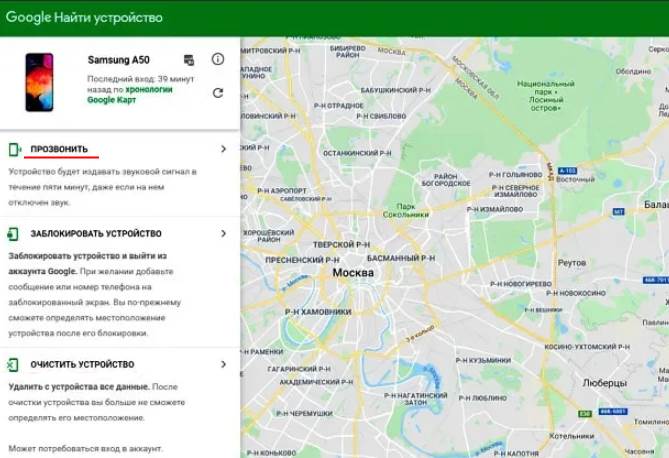This screenshot has height=458, width=669.
Task: Click Р-Н НАГАТИНСКИЙ ЗАТОН on the map
Action: click(x=416, y=399)
